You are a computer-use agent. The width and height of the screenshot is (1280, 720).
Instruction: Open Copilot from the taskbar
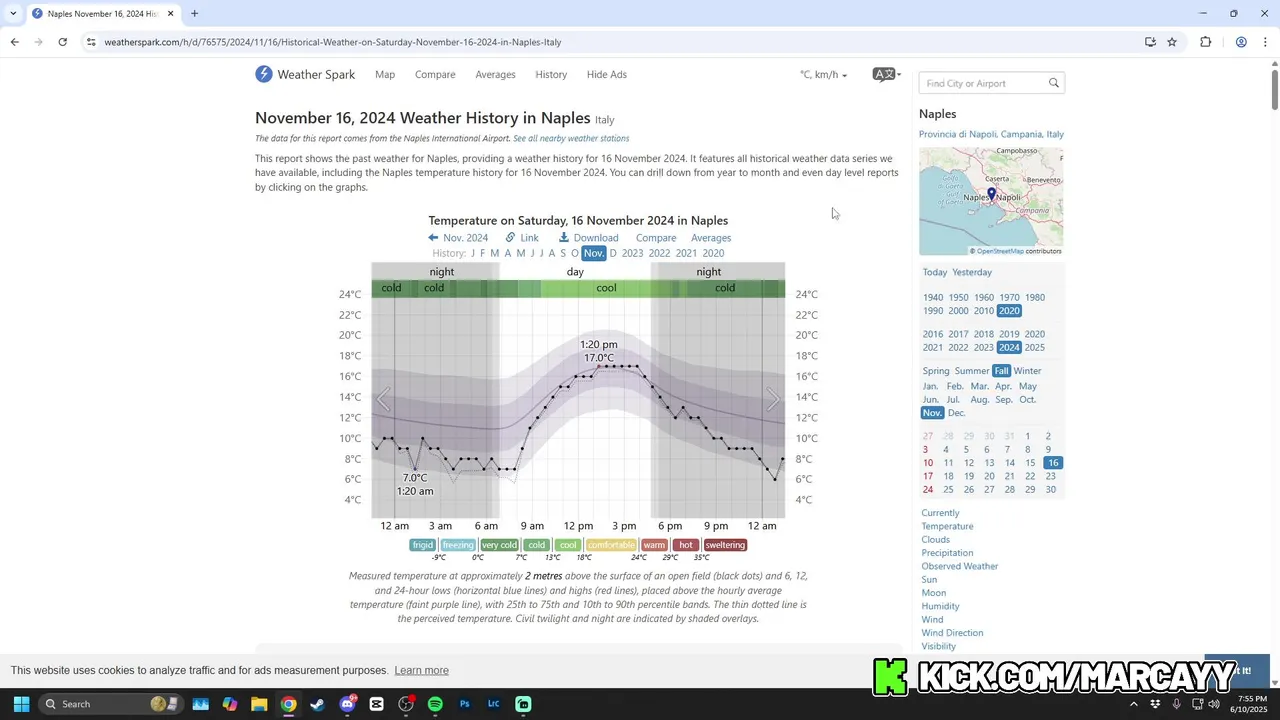pos(230,704)
